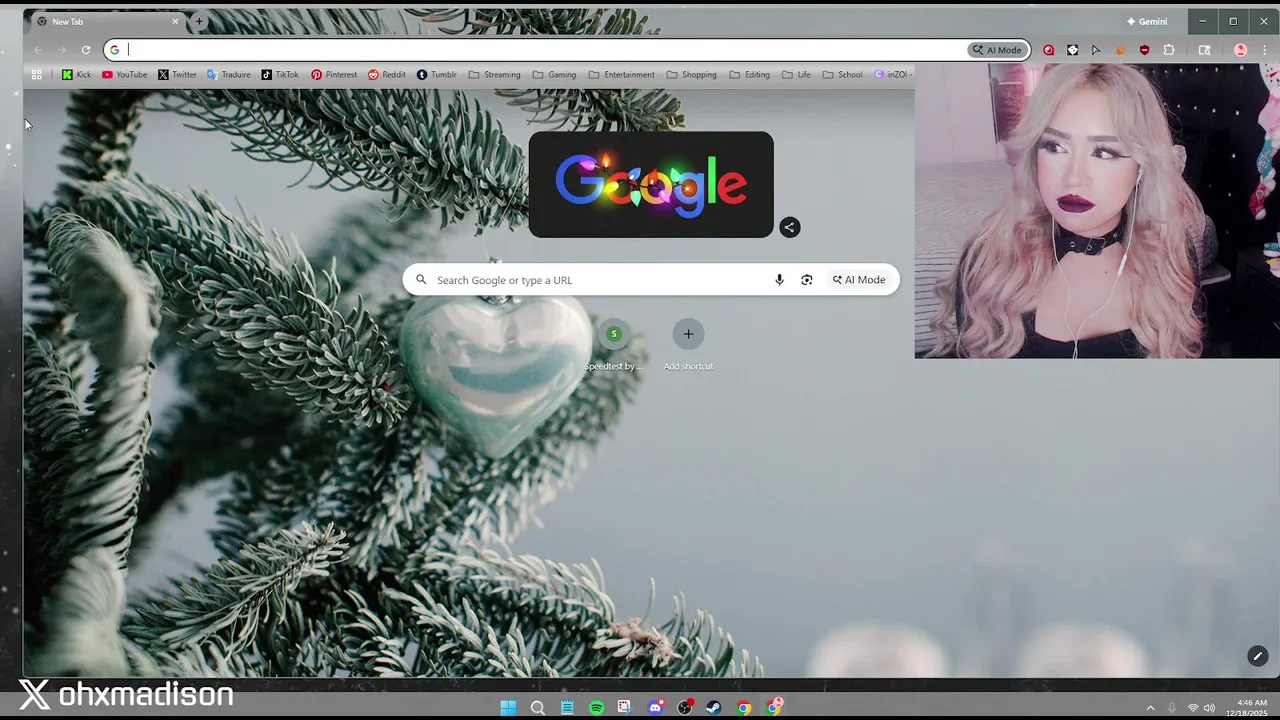Expand the Life bookmarks folder
The image size is (1280, 720).
(x=797, y=75)
